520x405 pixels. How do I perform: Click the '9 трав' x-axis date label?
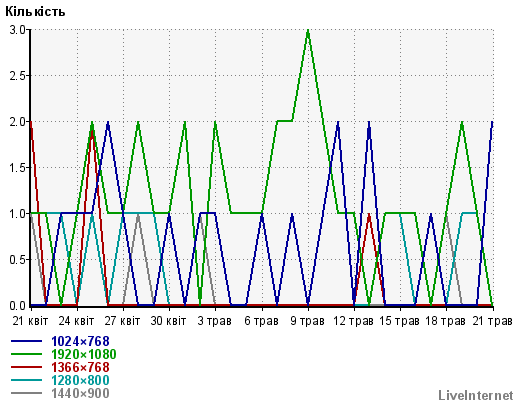click(x=307, y=321)
